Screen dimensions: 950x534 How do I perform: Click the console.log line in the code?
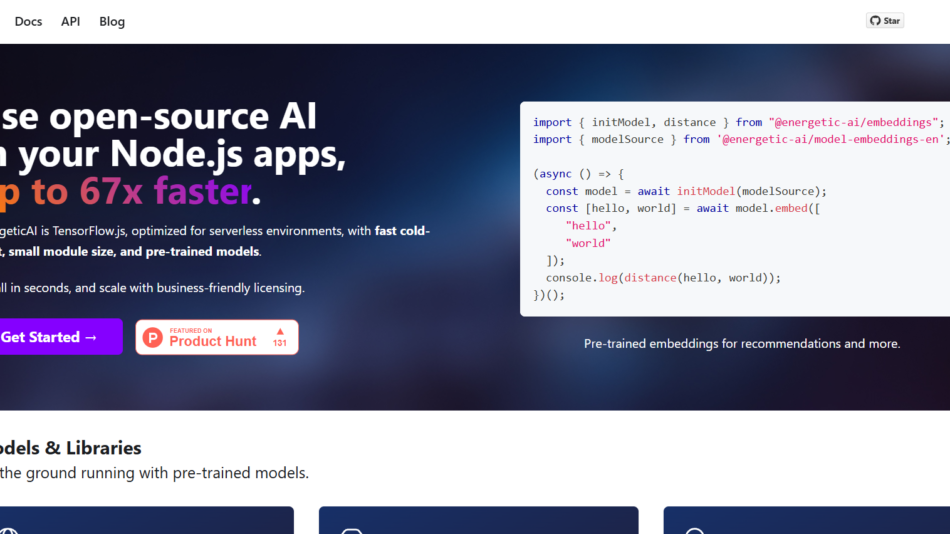[x=663, y=277]
